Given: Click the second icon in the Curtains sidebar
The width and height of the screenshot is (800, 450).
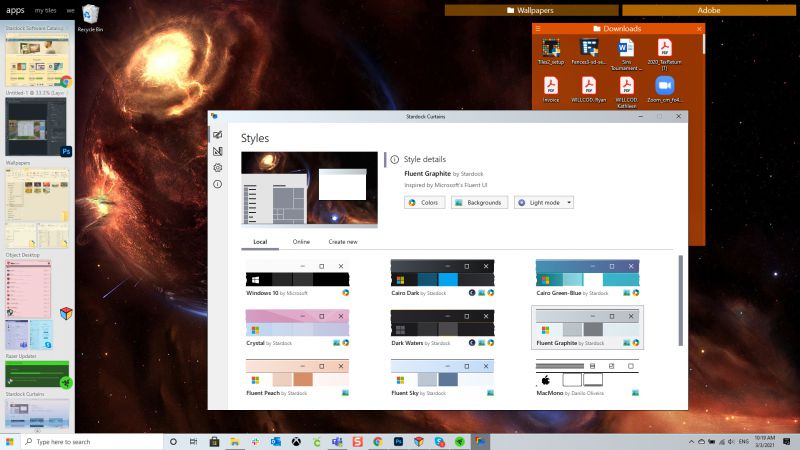Looking at the screenshot, I should (217, 151).
